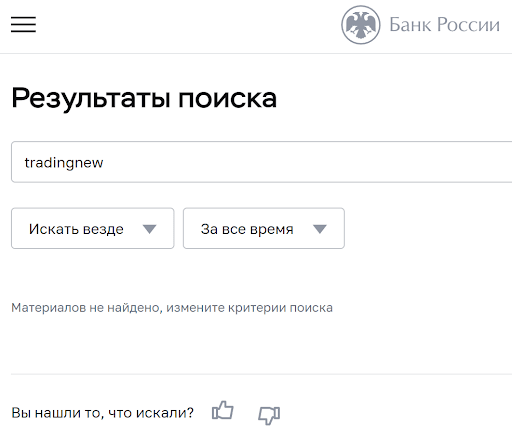Click the word 'России' in the logo

[x=468, y=25]
